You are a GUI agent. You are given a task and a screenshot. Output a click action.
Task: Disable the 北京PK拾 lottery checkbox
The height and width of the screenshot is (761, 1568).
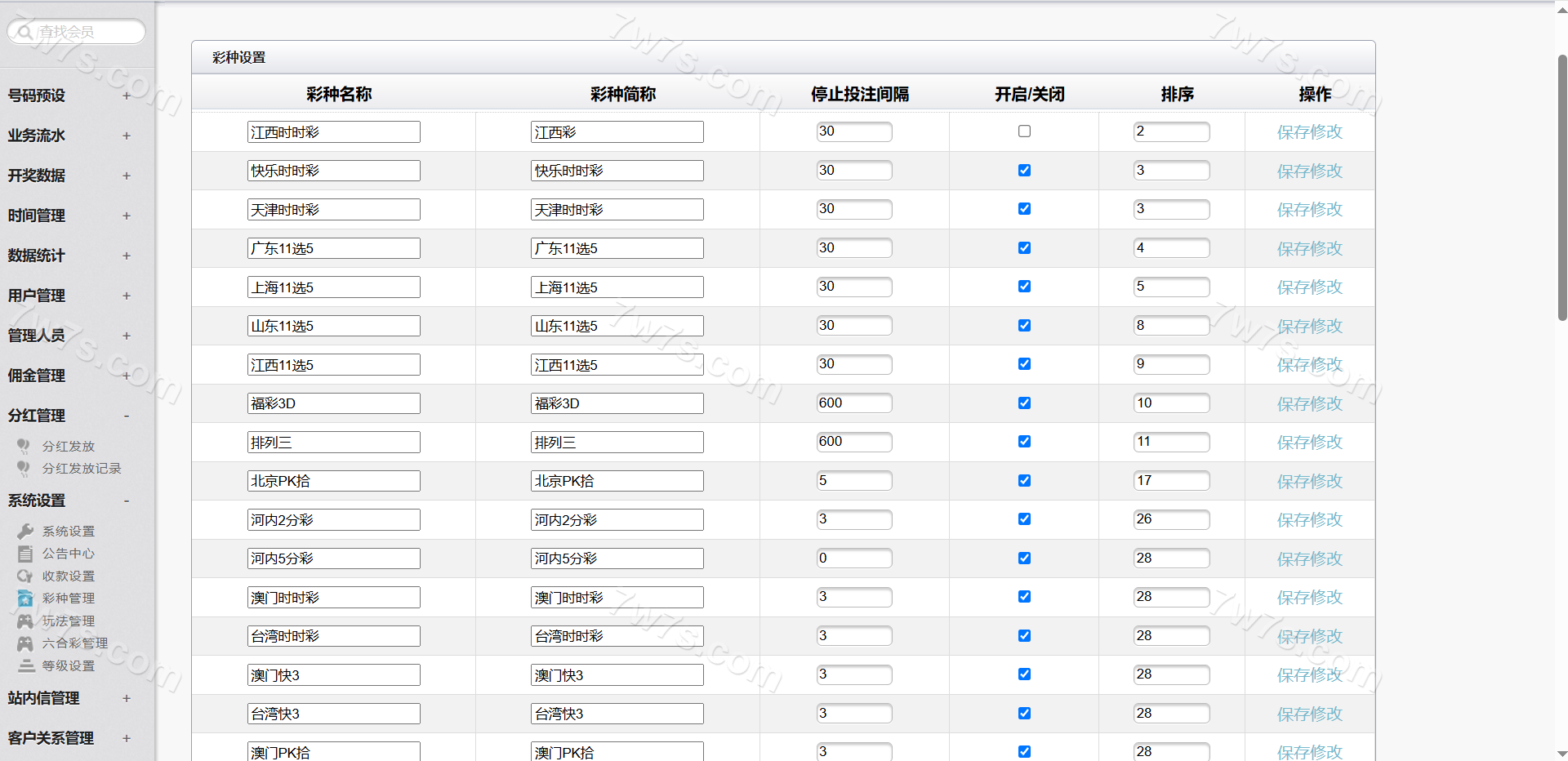(1024, 481)
